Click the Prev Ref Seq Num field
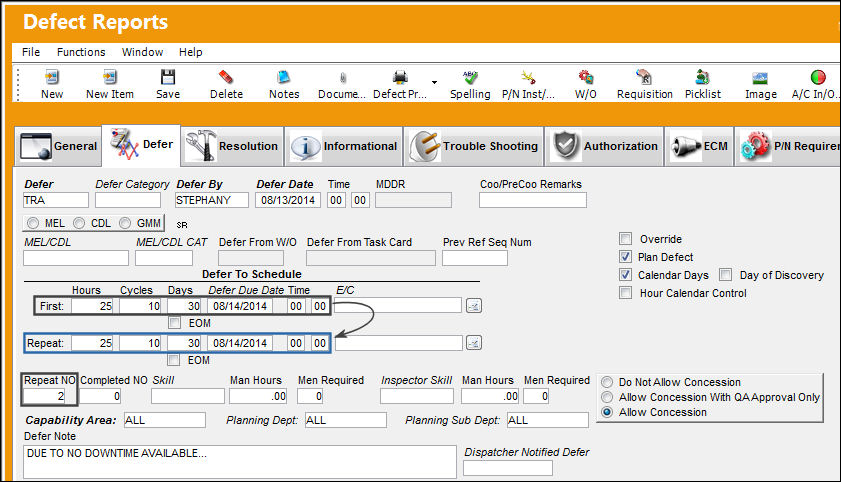 [x=475, y=258]
